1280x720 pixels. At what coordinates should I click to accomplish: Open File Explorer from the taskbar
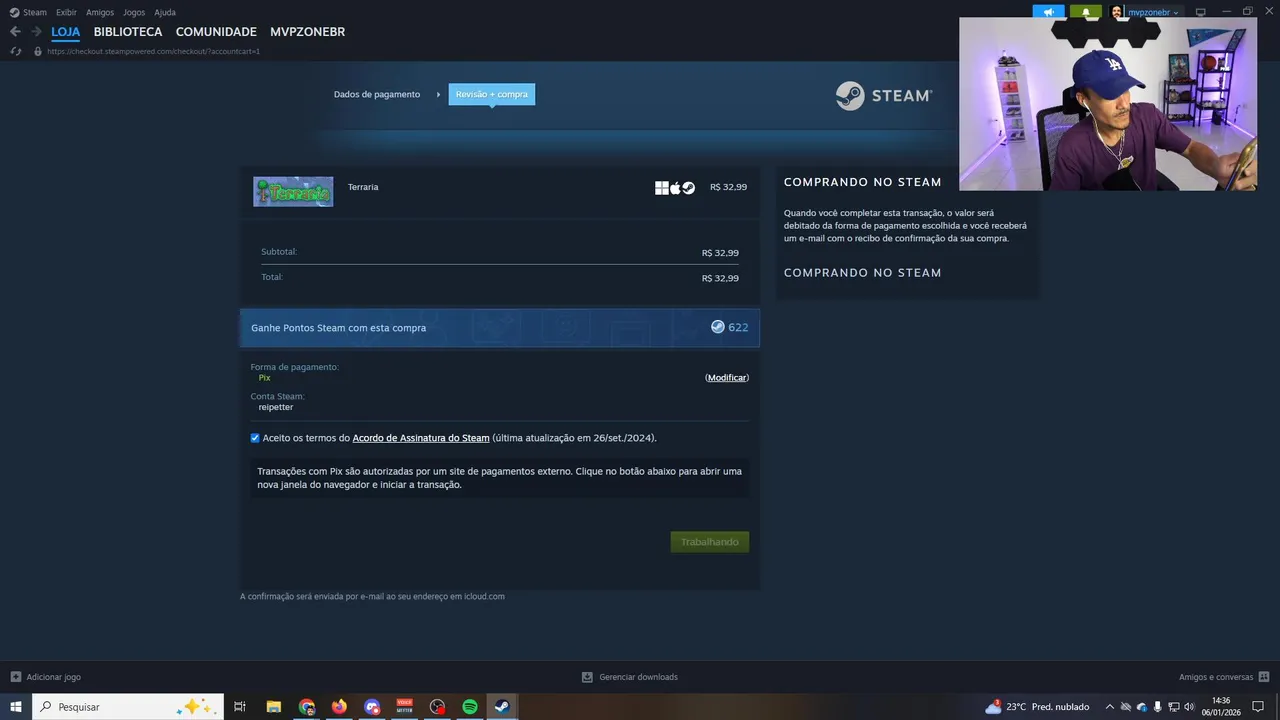coord(274,707)
